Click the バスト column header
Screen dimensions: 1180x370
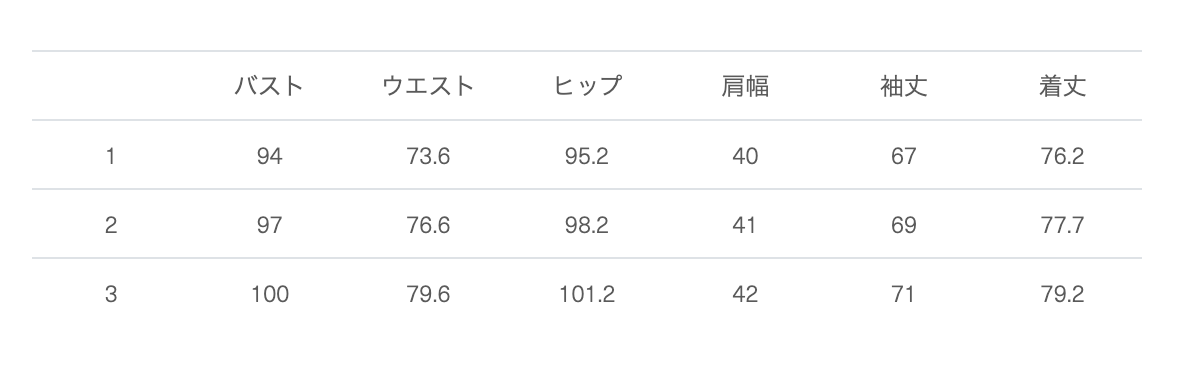click(269, 86)
